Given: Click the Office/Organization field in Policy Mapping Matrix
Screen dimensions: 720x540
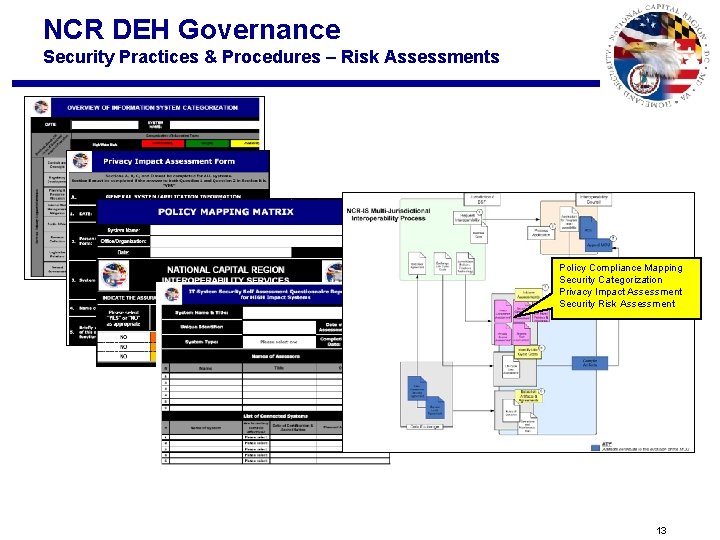Looking at the screenshot, I should 247,241.
